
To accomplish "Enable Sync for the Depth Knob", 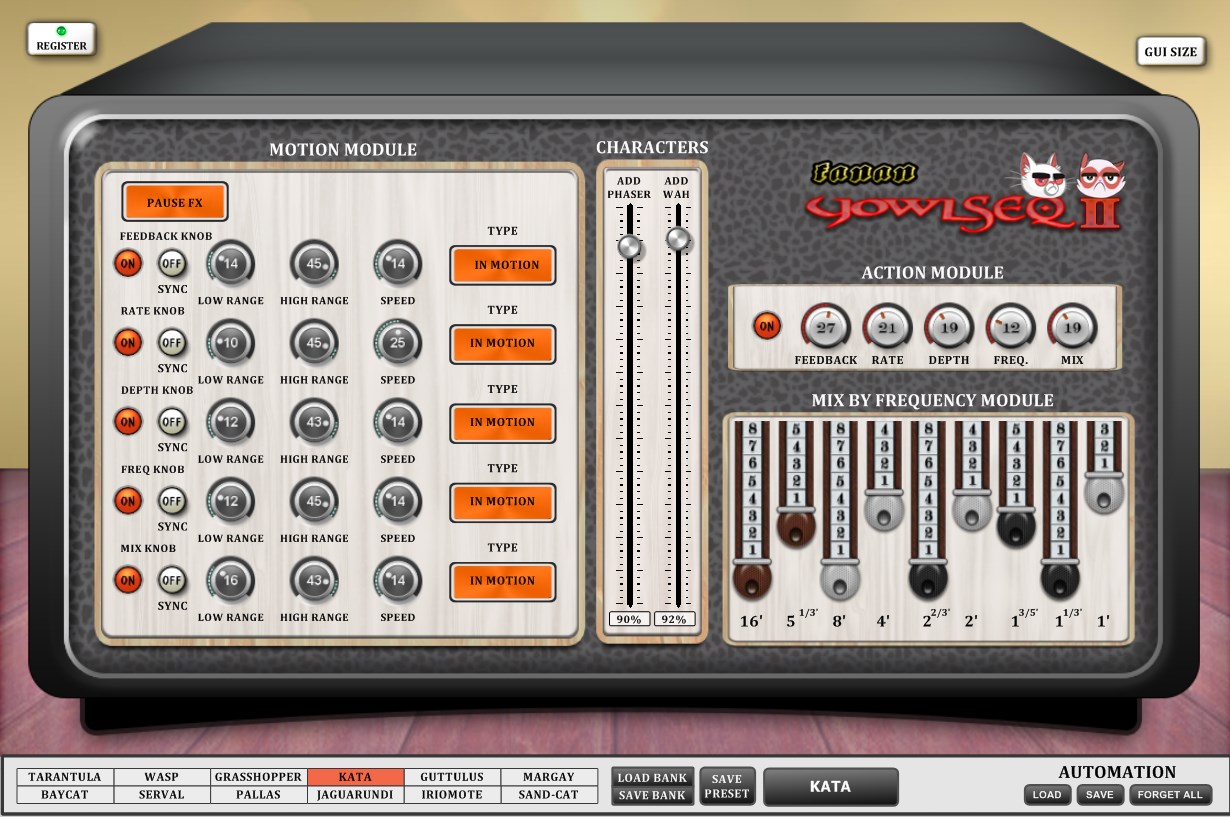I will pyautogui.click(x=172, y=422).
